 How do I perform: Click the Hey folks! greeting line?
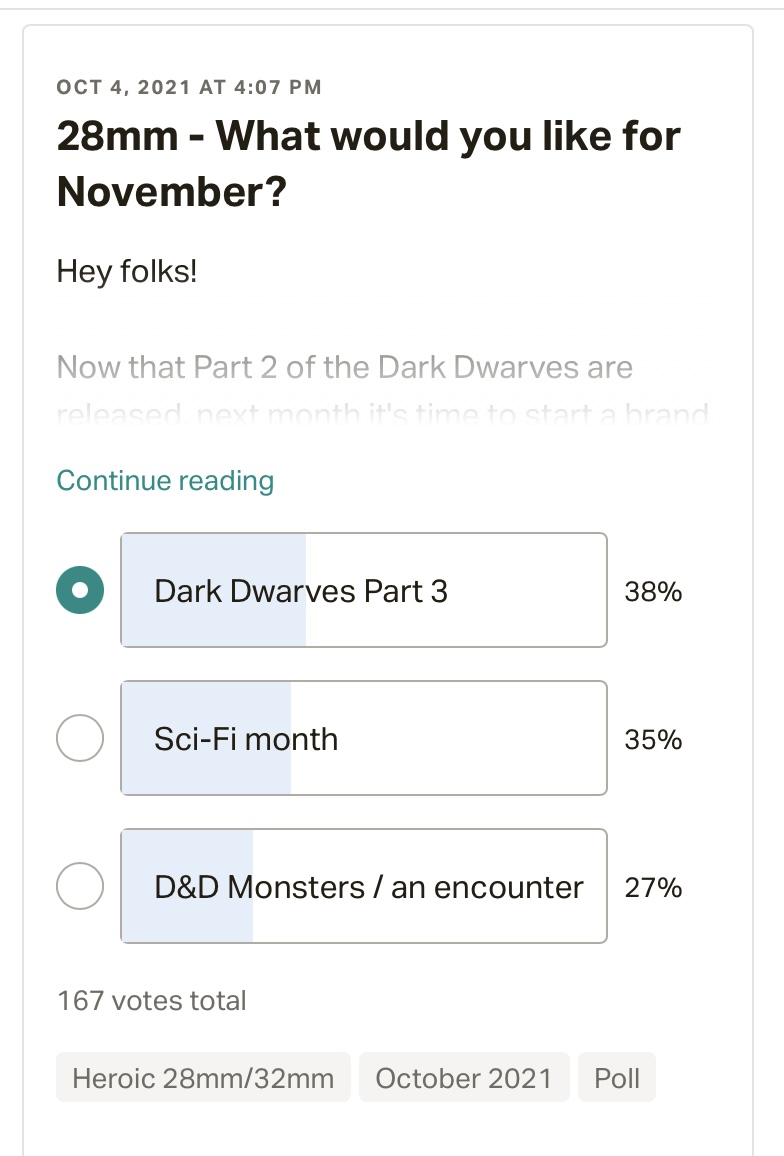click(x=127, y=271)
